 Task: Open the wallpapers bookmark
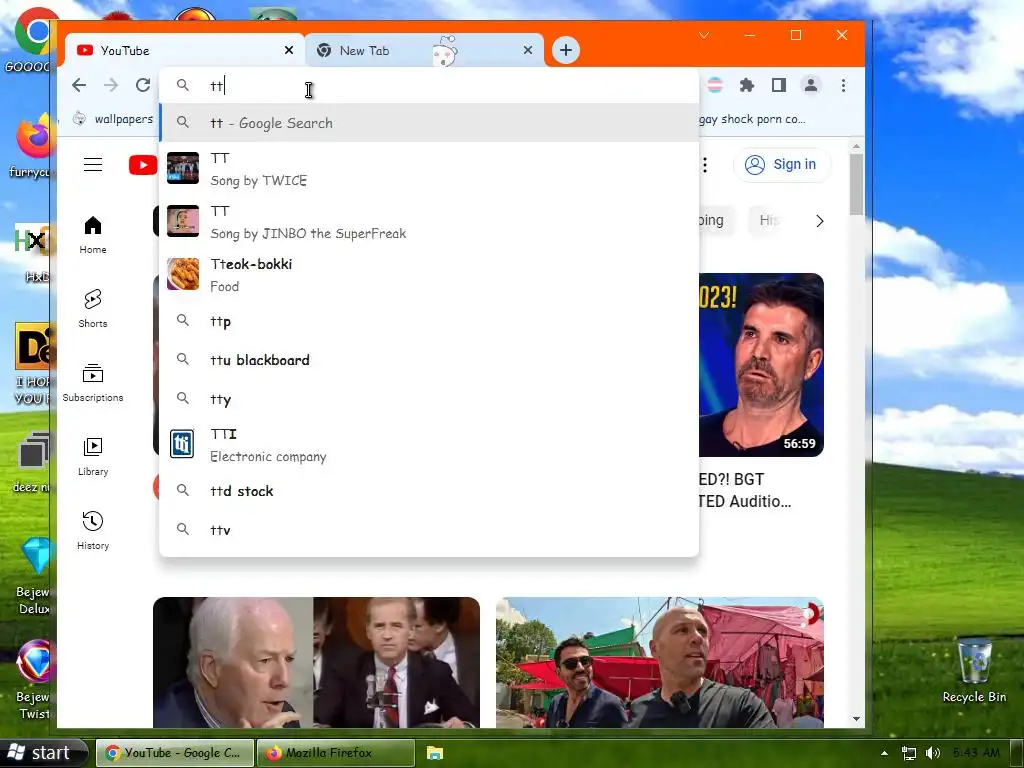pyautogui.click(x=113, y=119)
